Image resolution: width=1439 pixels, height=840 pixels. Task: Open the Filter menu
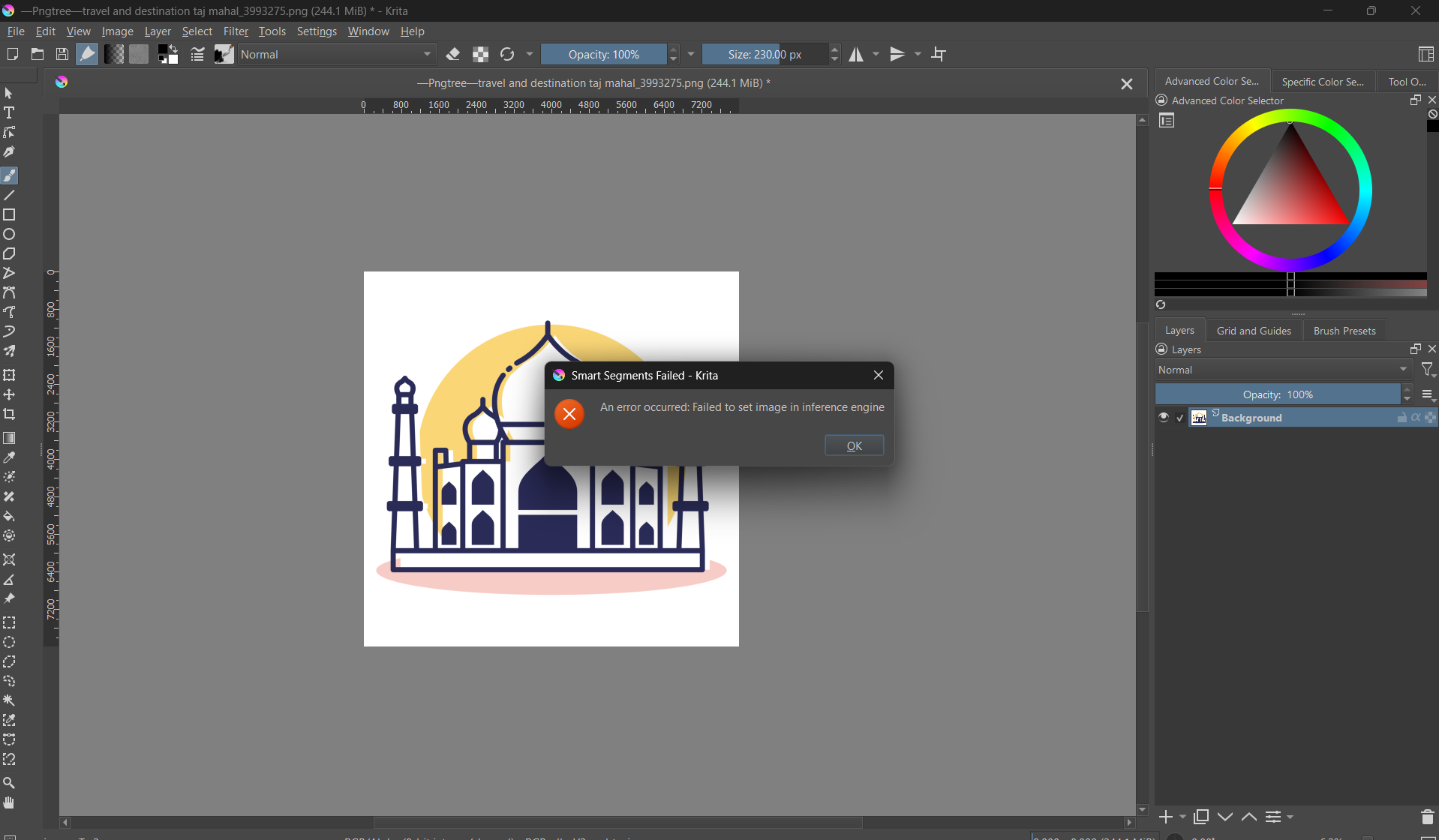click(236, 31)
